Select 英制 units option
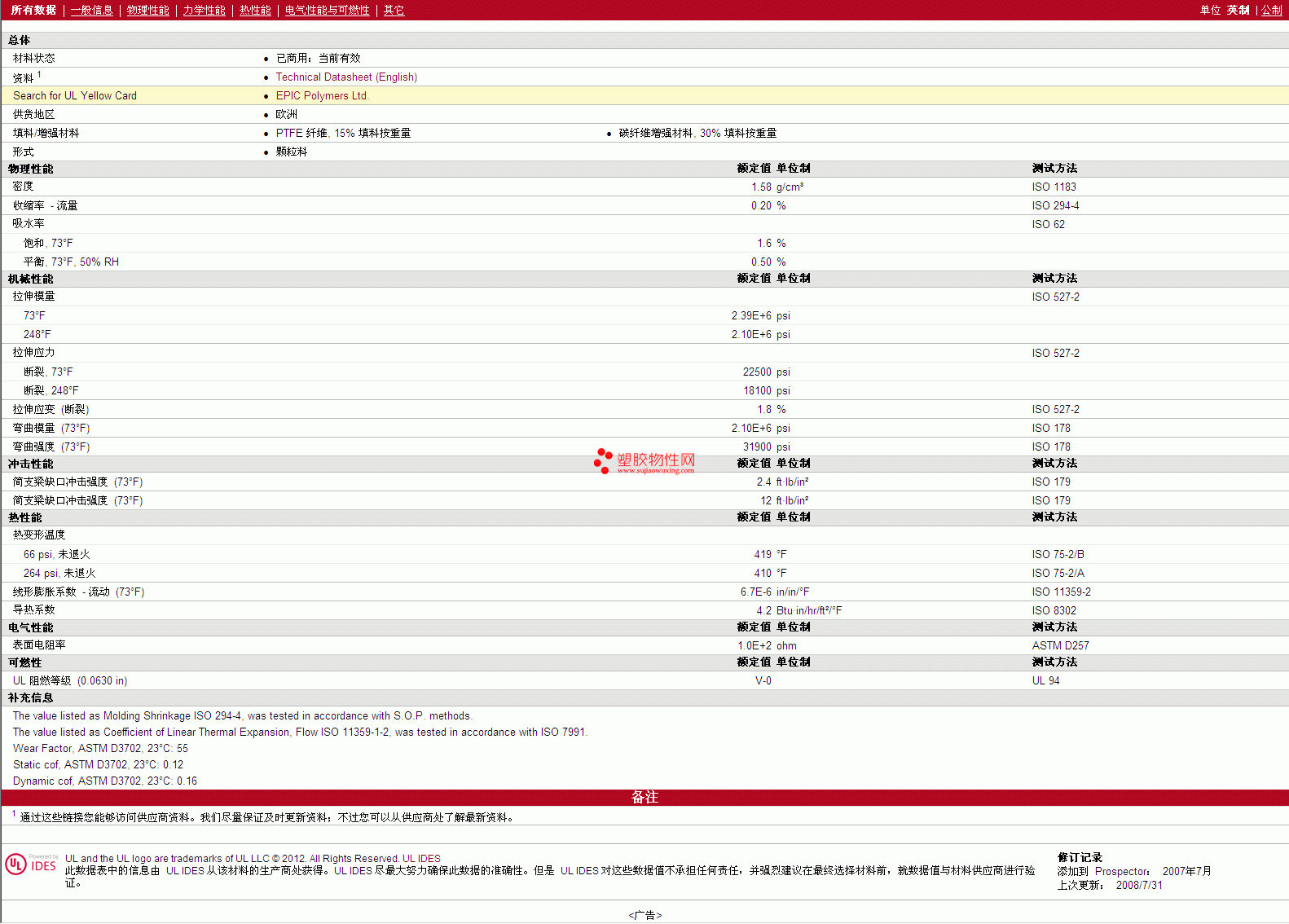The image size is (1289, 924). click(1238, 10)
